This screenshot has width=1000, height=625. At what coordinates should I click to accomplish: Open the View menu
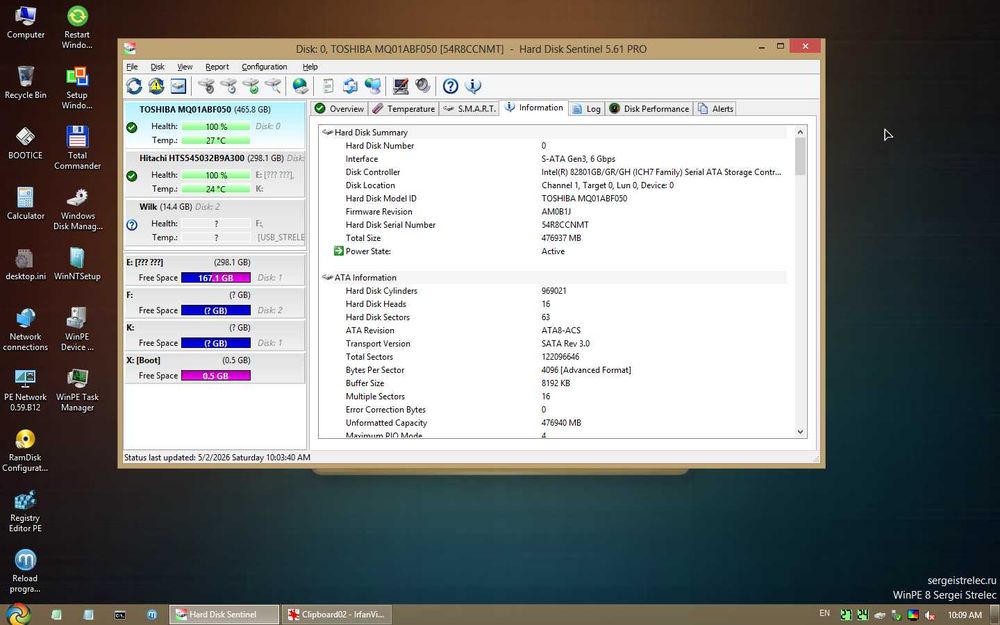tap(185, 67)
